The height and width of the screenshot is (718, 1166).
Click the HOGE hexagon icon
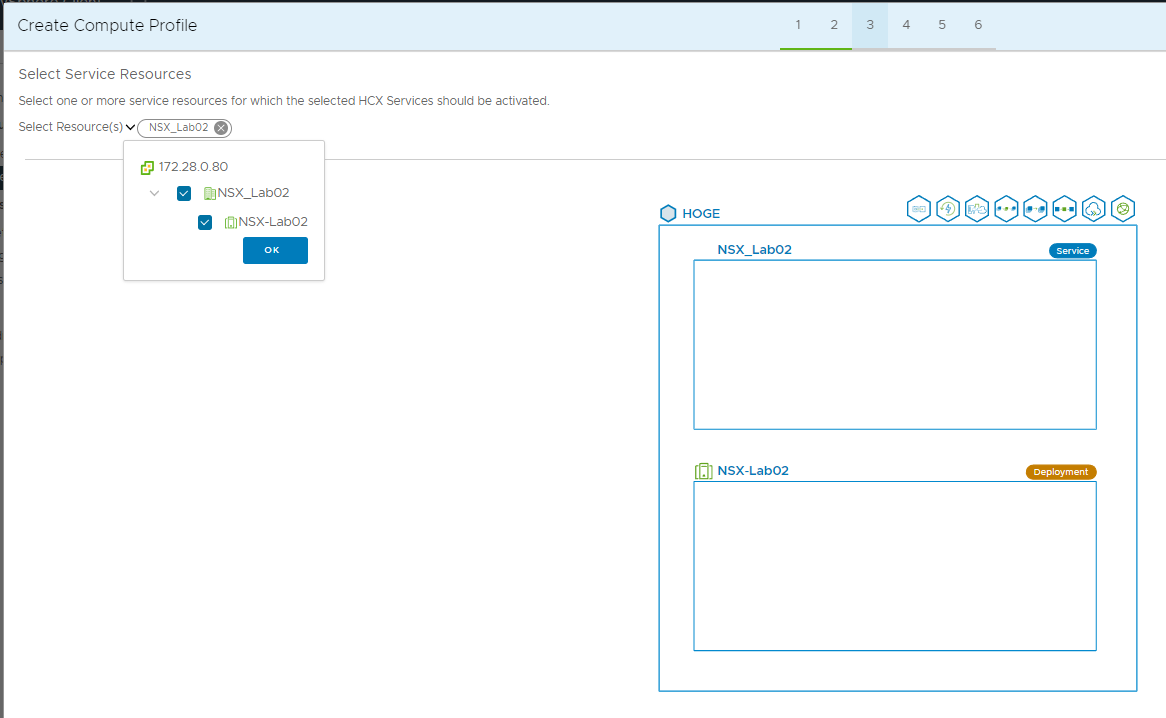668,213
